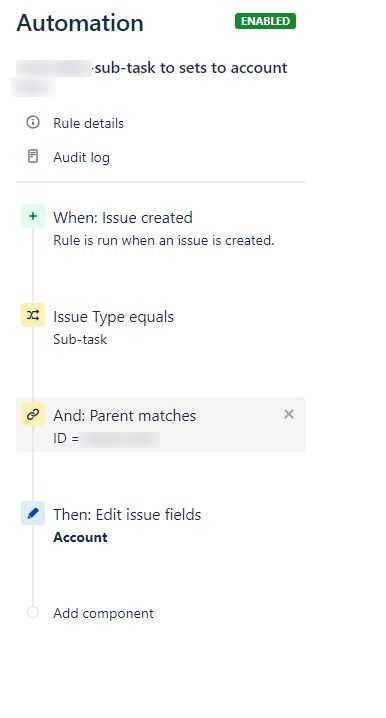
Task: Select And: Parent matches condition
Action: click(x=161, y=425)
